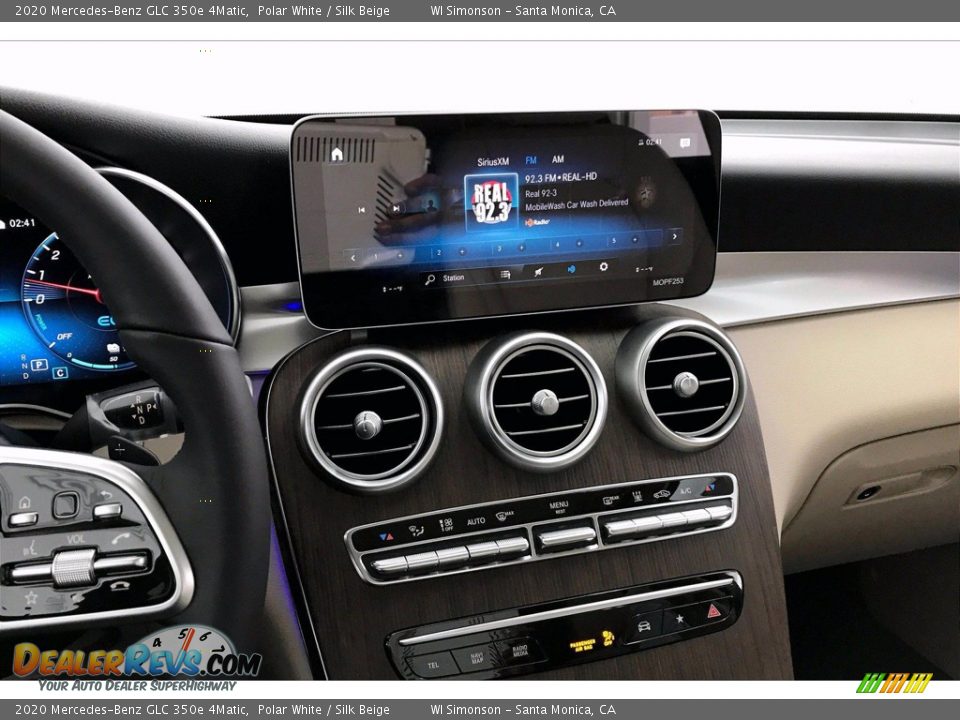
Task: Select radio preset 1
Action: [377, 257]
